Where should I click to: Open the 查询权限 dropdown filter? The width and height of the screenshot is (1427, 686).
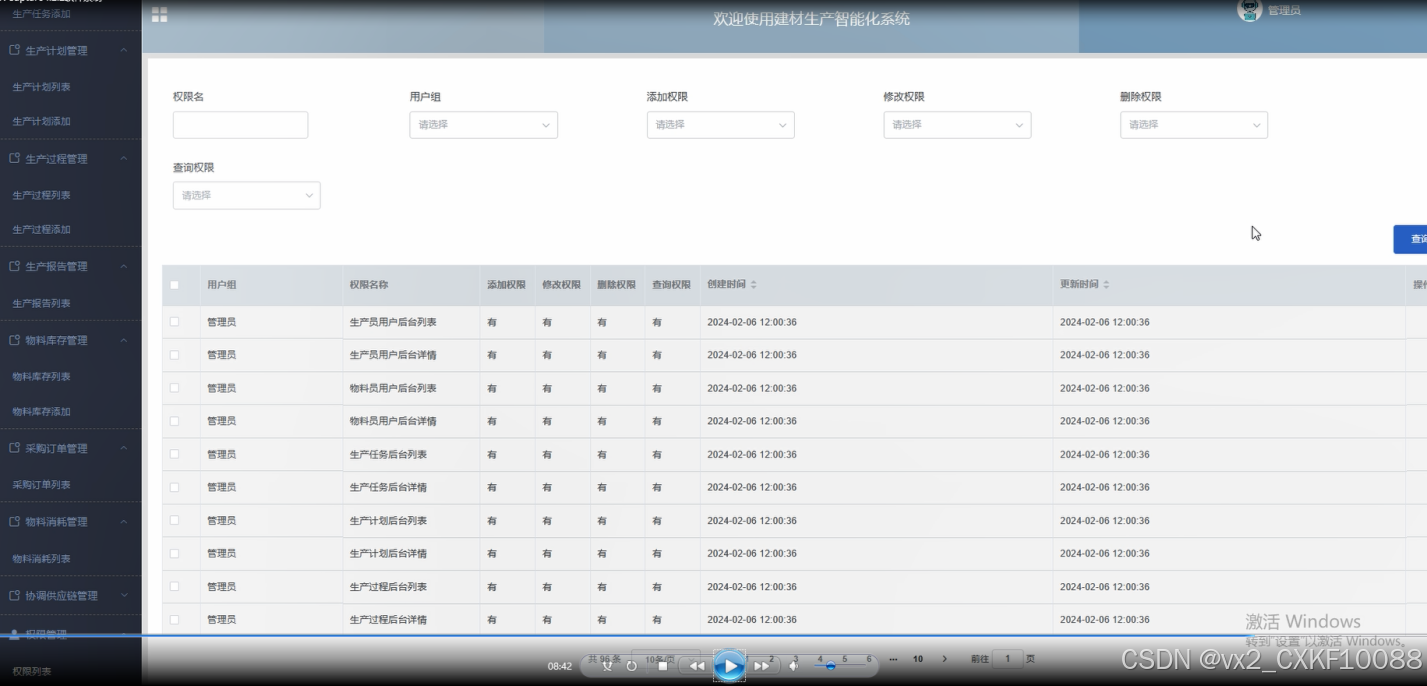pos(246,195)
